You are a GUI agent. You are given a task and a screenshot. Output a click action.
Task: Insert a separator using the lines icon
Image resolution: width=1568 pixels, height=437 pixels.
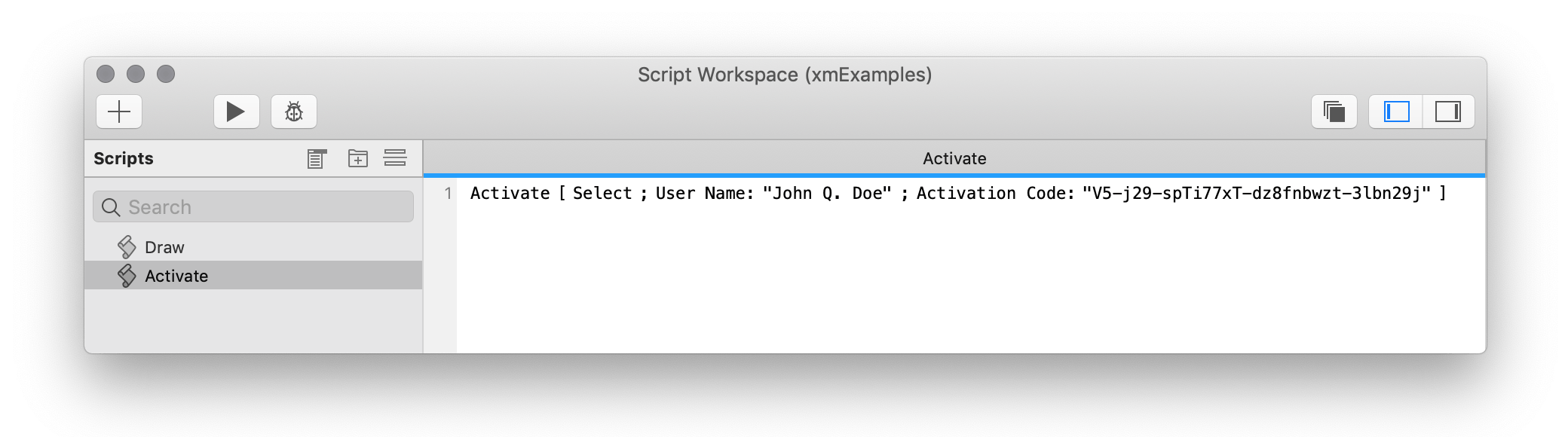pyautogui.click(x=397, y=158)
